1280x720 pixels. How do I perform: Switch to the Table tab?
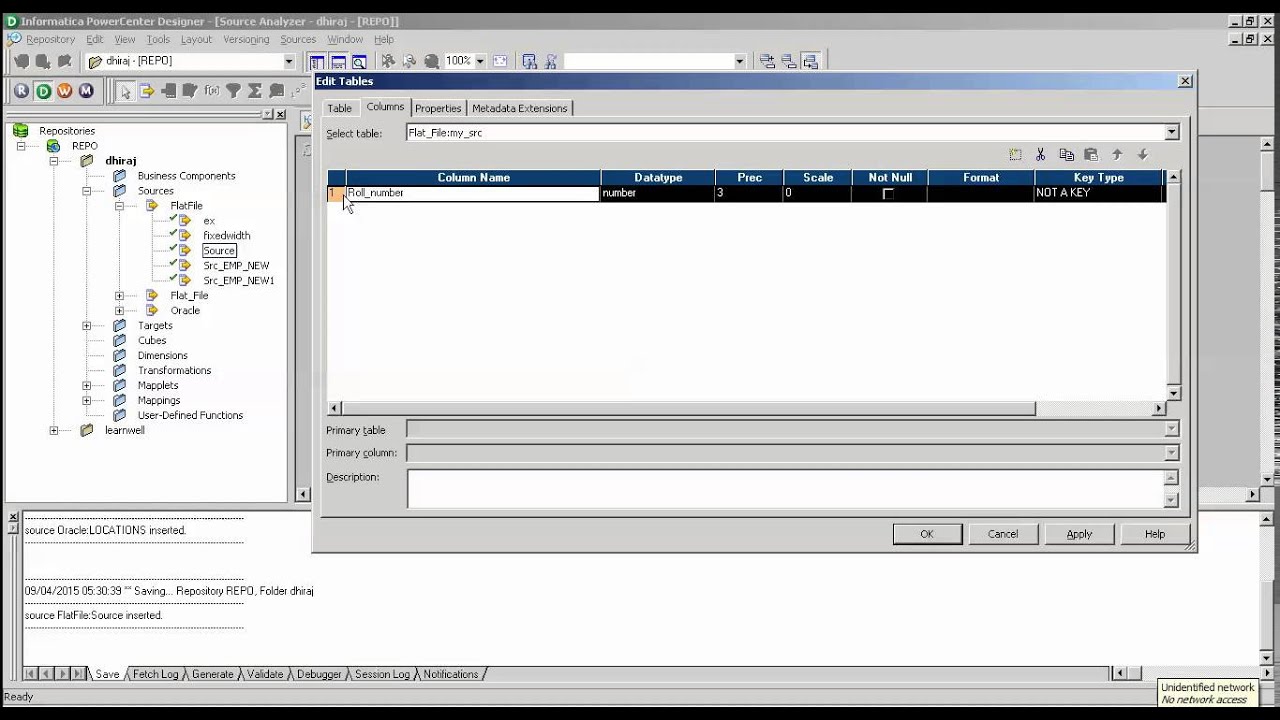340,108
